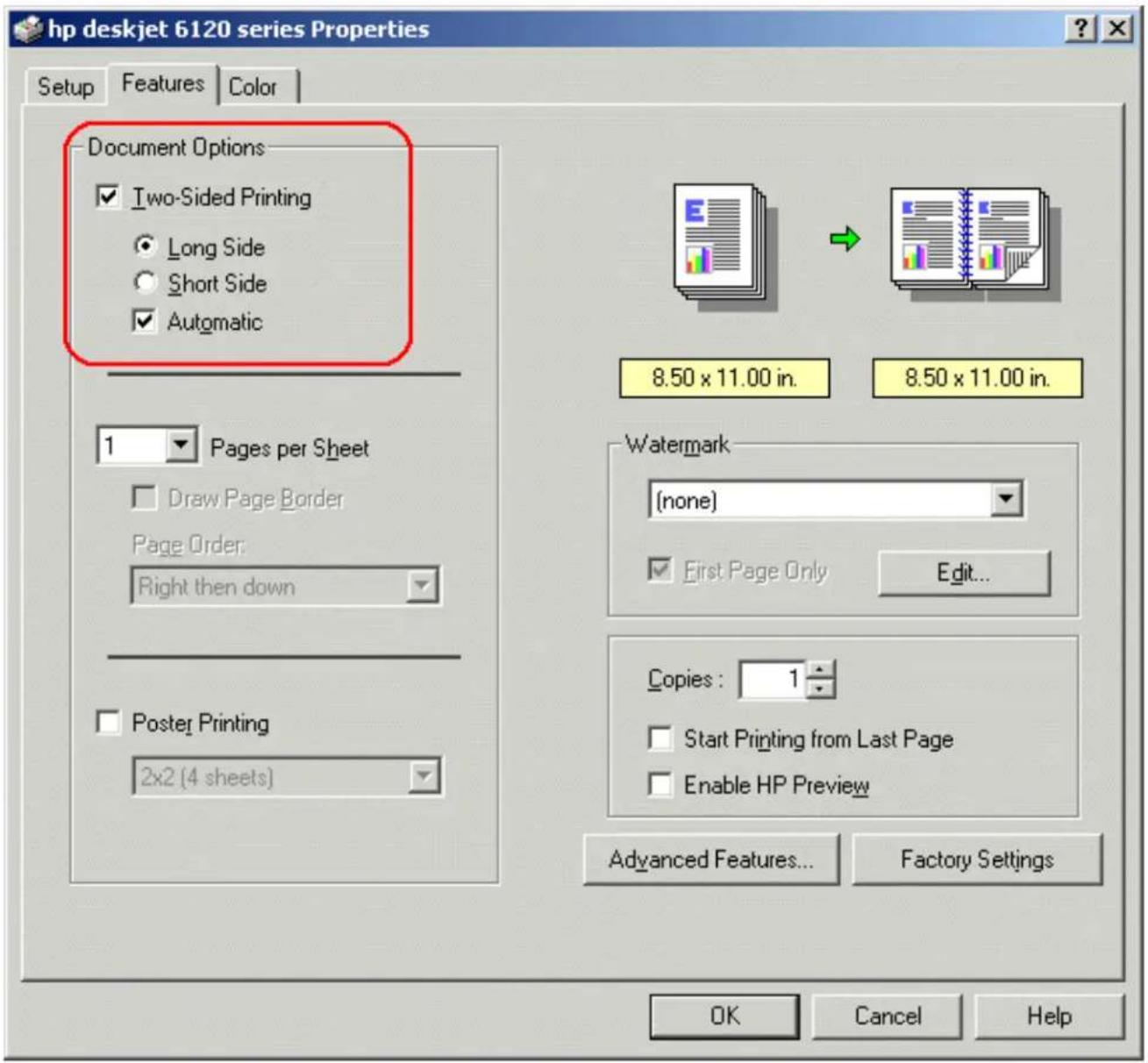The image size is (1148, 1063).
Task: Enable Poster Printing checkbox
Action: point(108,722)
